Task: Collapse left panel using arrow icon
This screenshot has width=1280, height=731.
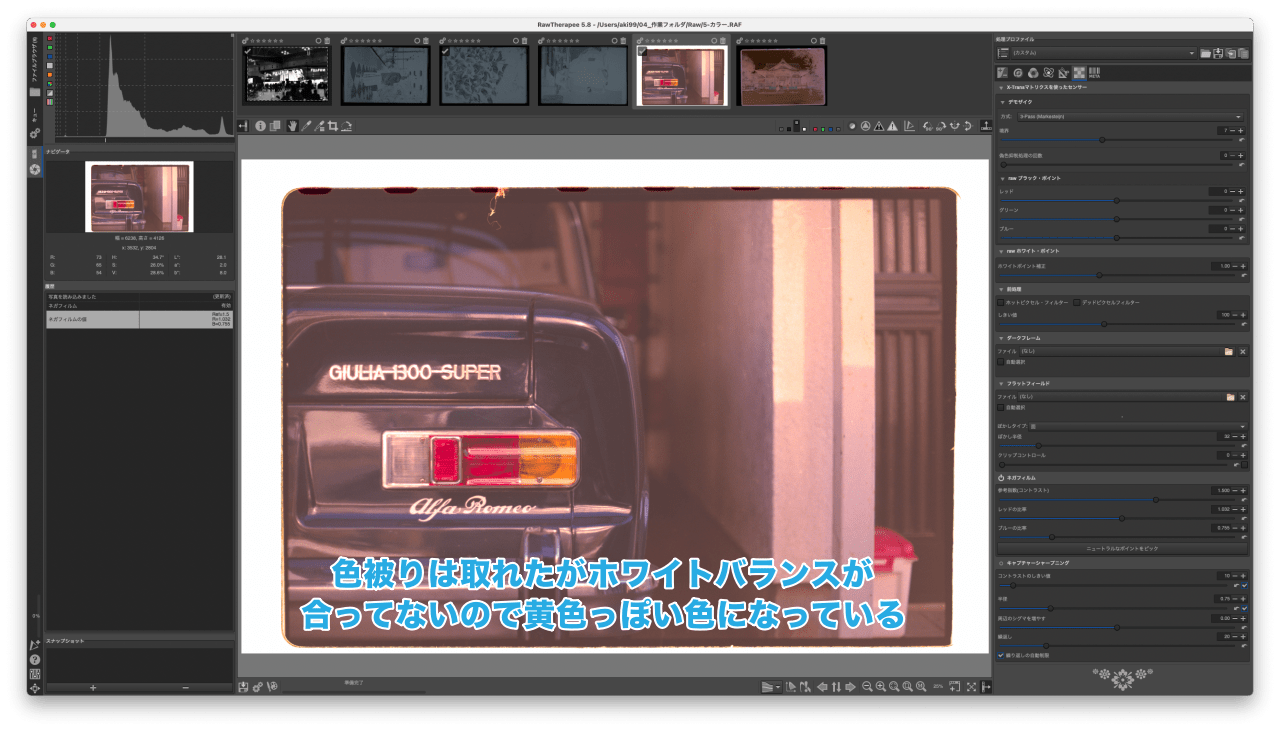Action: 243,126
